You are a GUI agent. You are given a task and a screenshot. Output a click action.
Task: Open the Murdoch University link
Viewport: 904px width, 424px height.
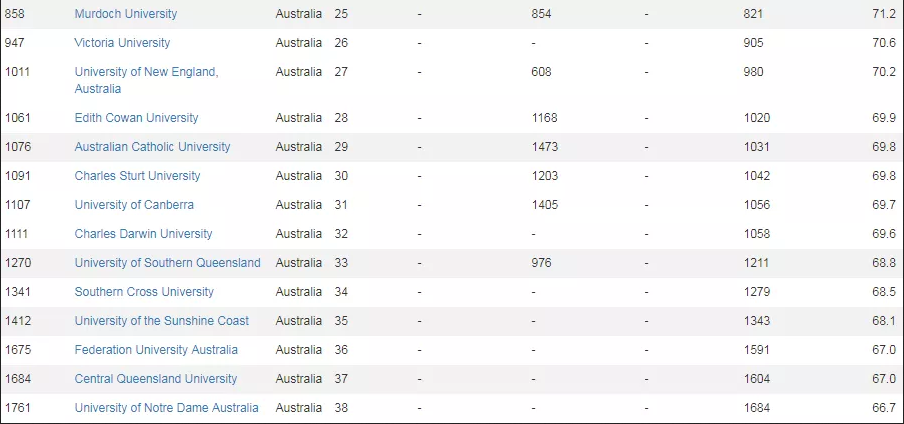(126, 14)
